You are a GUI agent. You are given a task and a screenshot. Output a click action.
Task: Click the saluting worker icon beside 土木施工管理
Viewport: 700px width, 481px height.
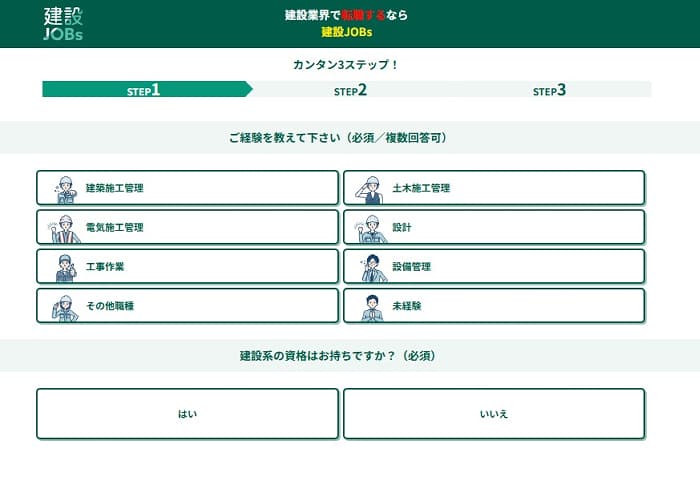[370, 190]
